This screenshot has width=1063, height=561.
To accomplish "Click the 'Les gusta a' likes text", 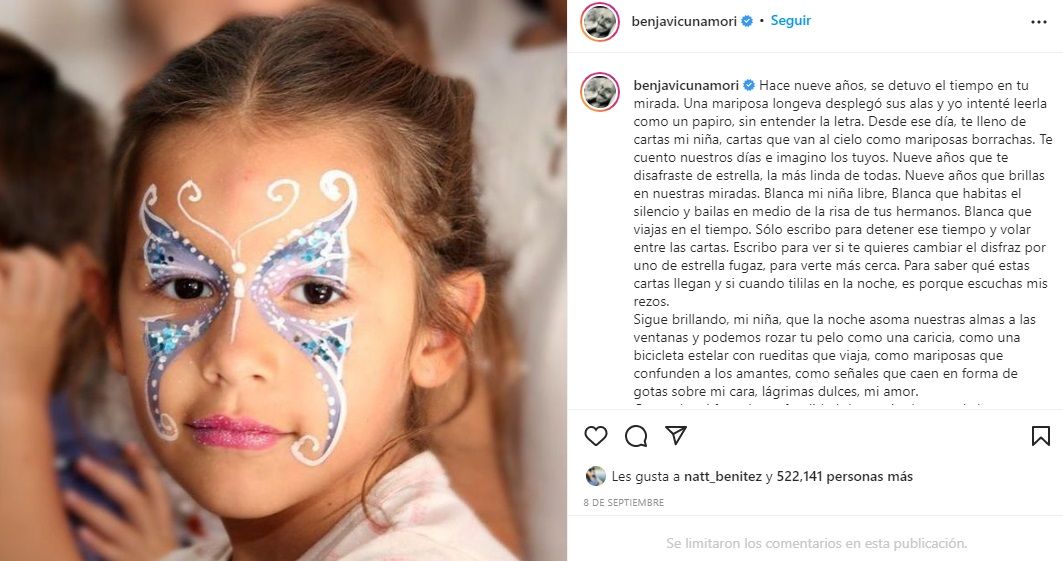I will coord(645,476).
